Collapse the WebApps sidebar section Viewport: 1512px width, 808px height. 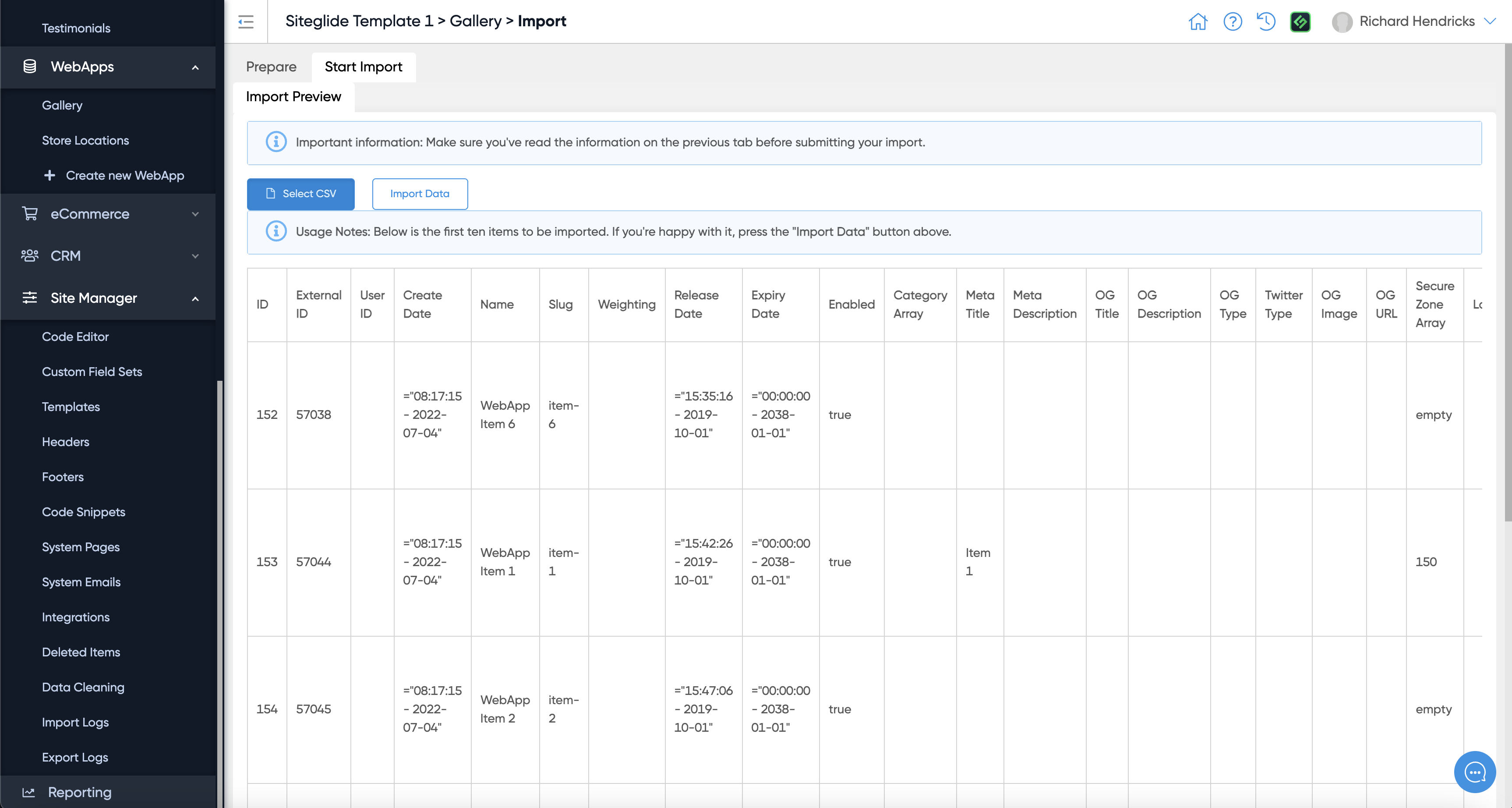[195, 67]
